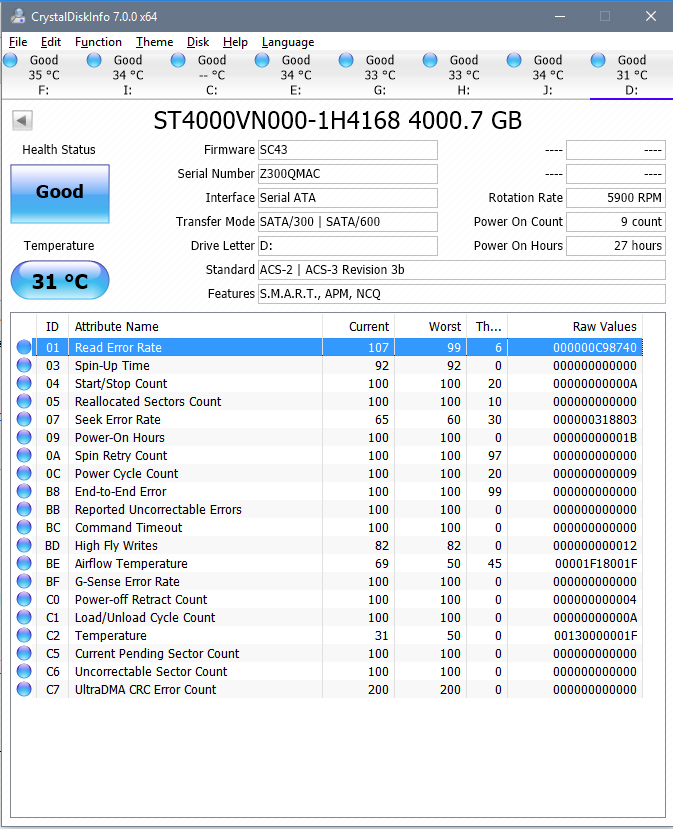Image resolution: width=673 pixels, height=829 pixels.
Task: Open the Edit menu
Action: (x=51, y=42)
